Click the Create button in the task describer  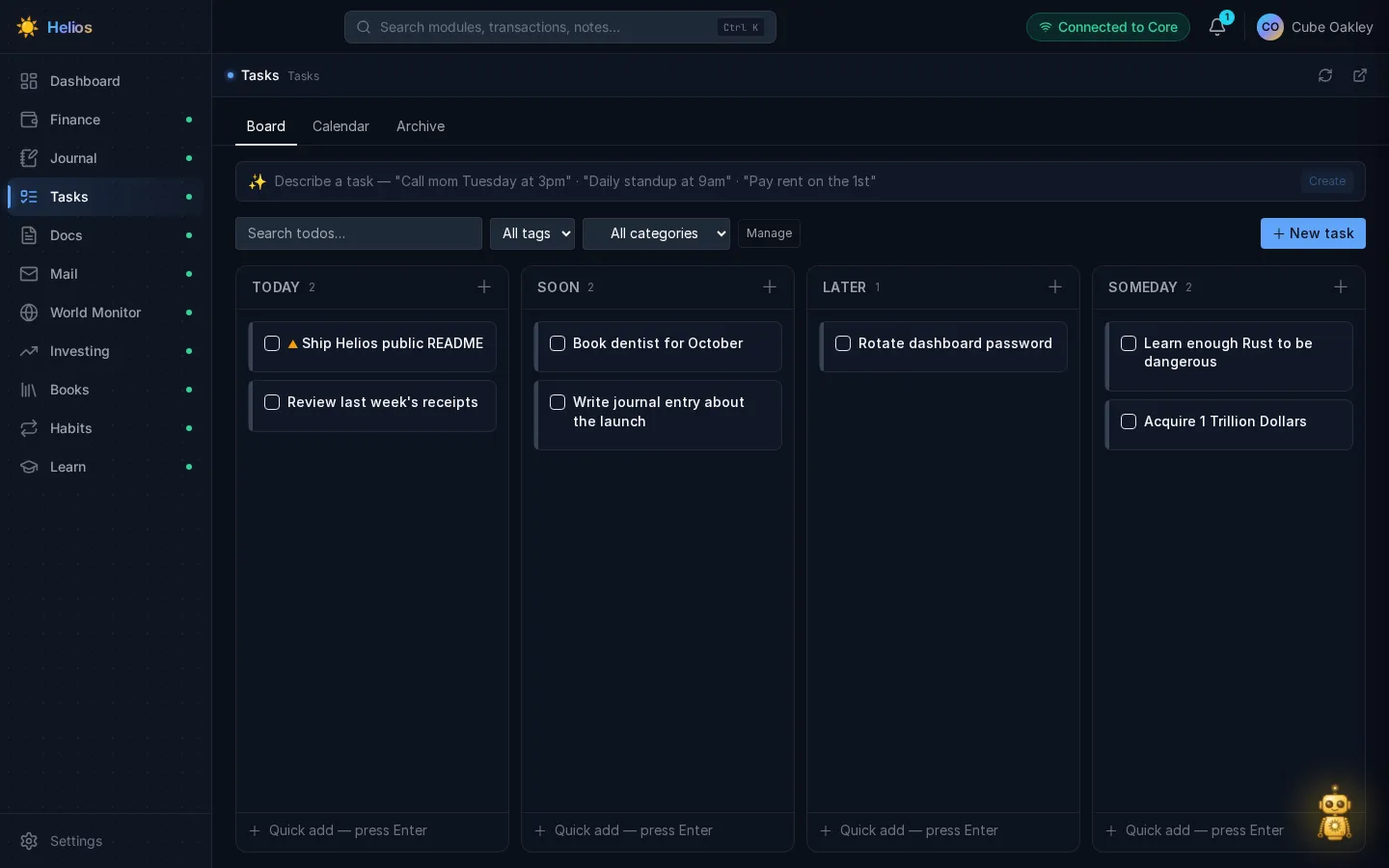[x=1327, y=181]
